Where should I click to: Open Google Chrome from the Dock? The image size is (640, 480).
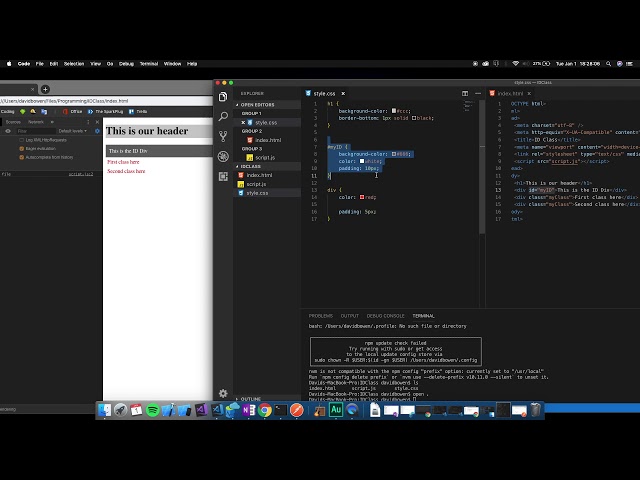pos(264,410)
